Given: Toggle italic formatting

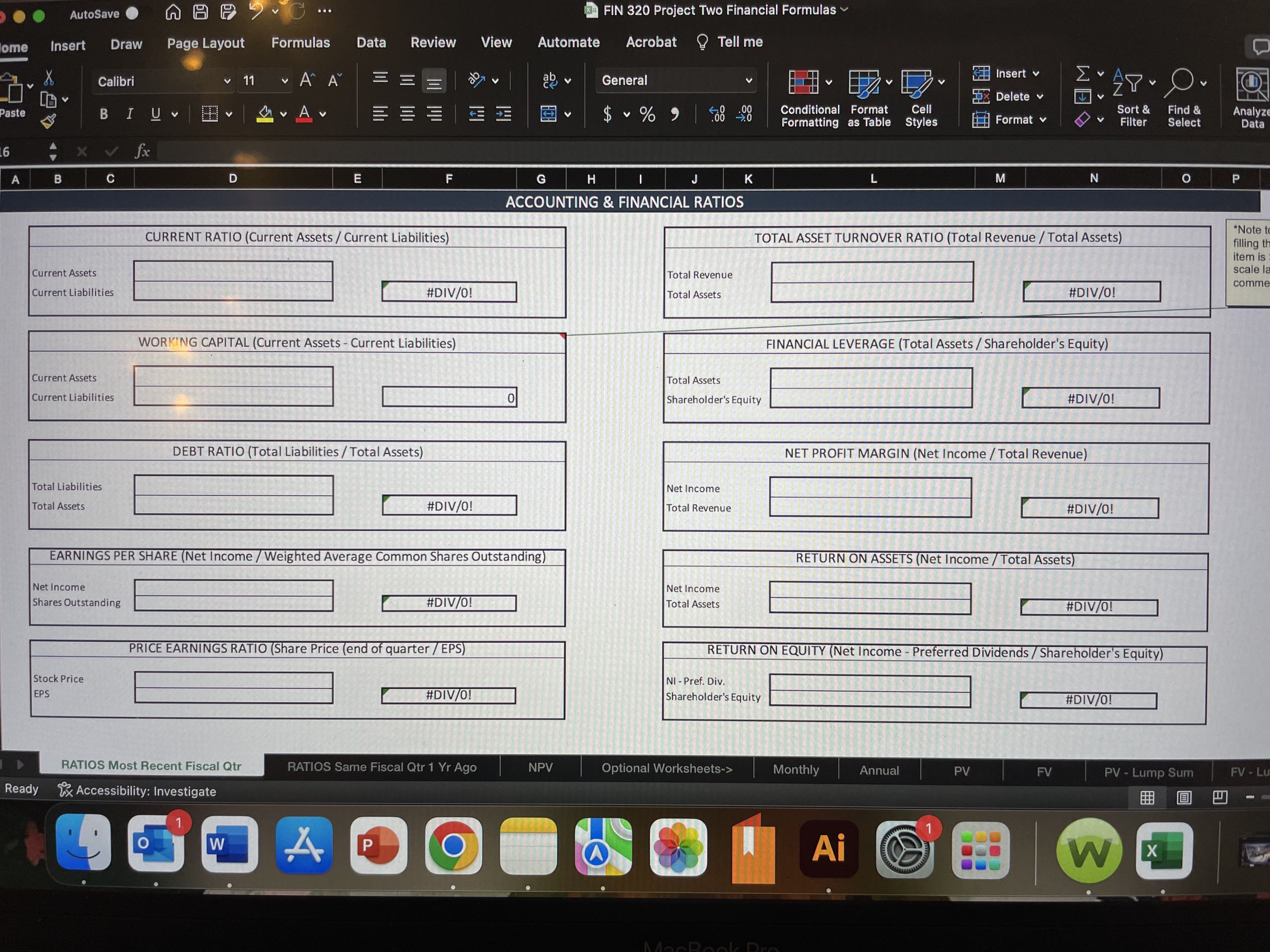Looking at the screenshot, I should point(130,114).
